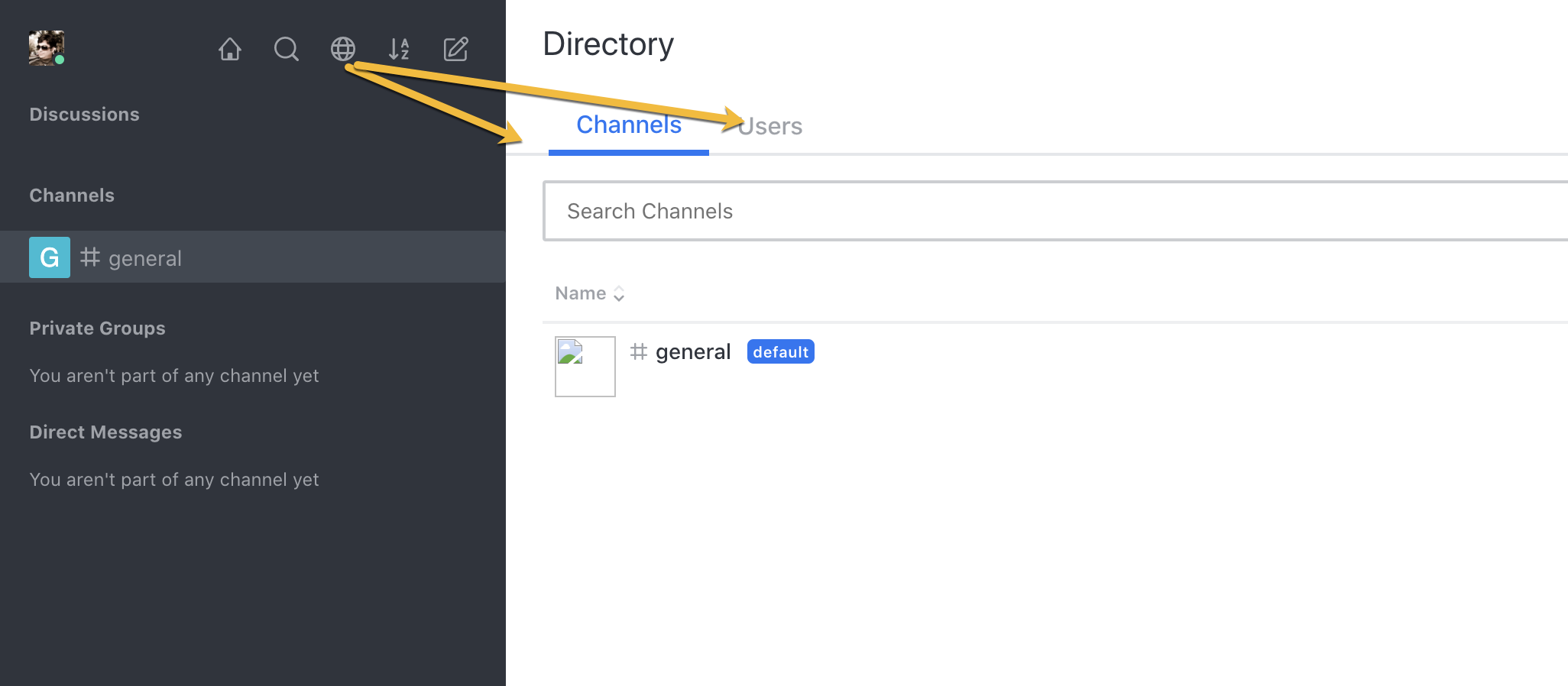This screenshot has height=686, width=1568.
Task: Click the hash icon in directory row
Action: click(639, 351)
